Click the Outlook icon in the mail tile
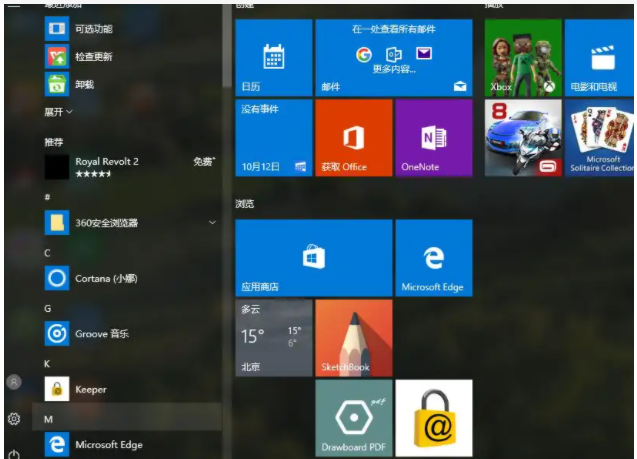The width and height of the screenshot is (637, 459). tap(394, 54)
